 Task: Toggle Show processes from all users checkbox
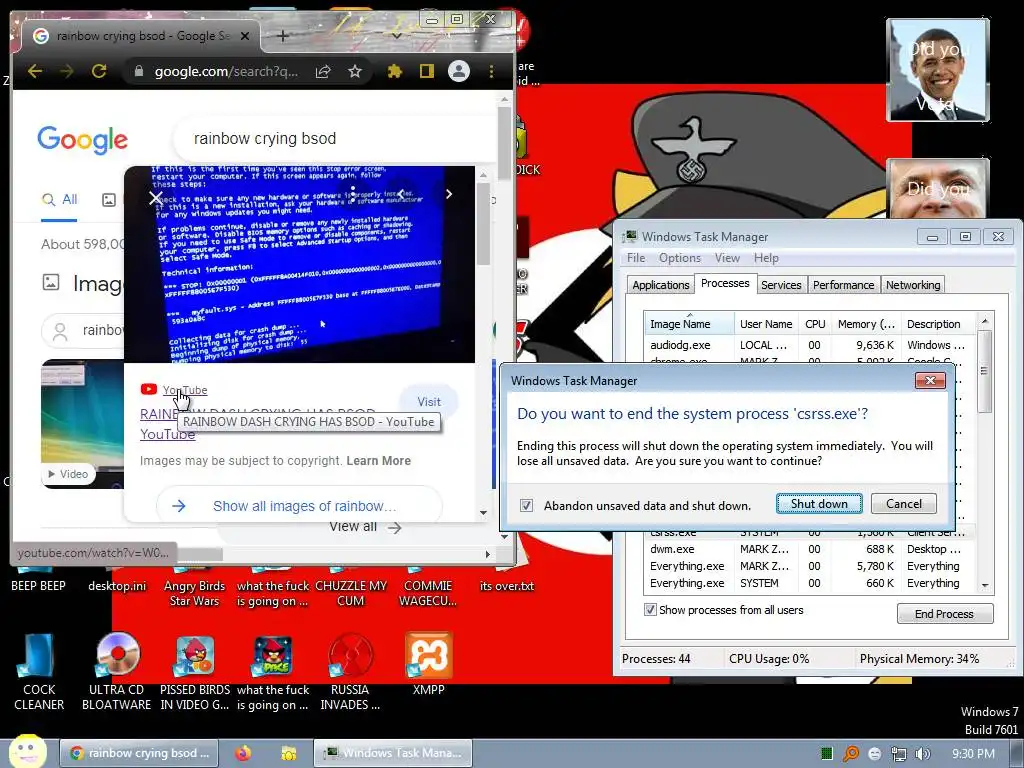(650, 610)
